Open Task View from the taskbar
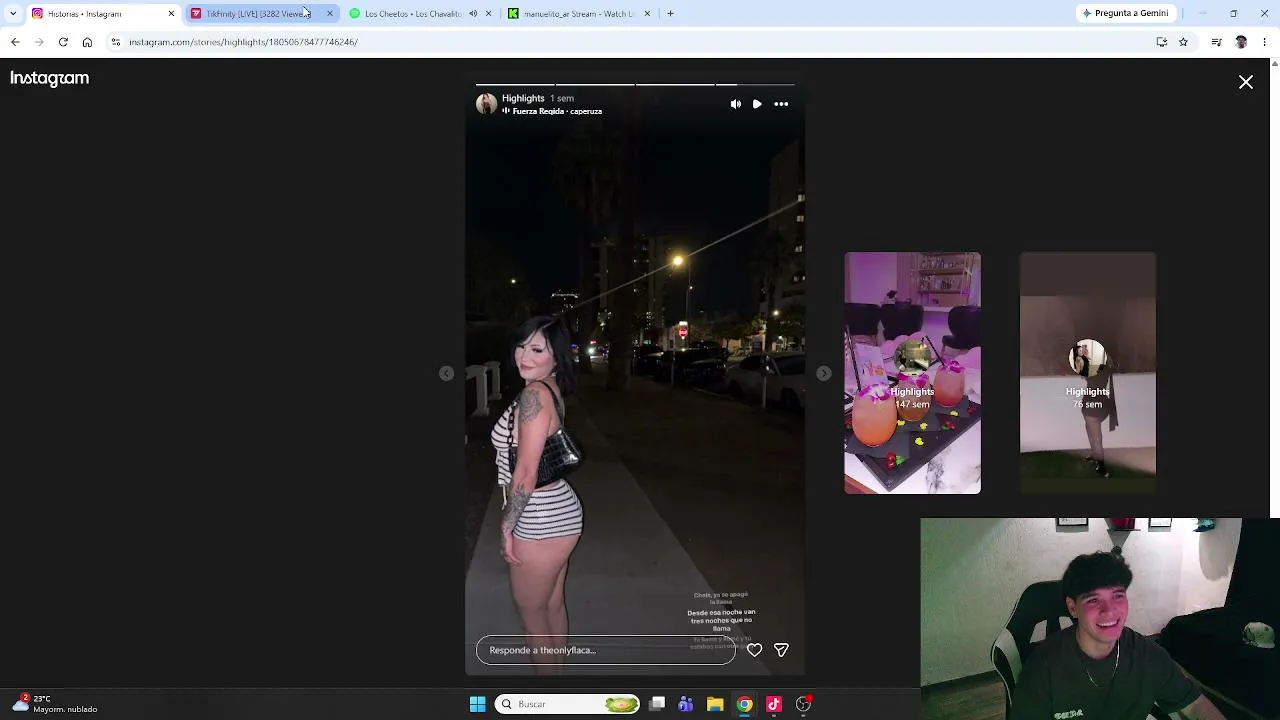 pos(657,704)
